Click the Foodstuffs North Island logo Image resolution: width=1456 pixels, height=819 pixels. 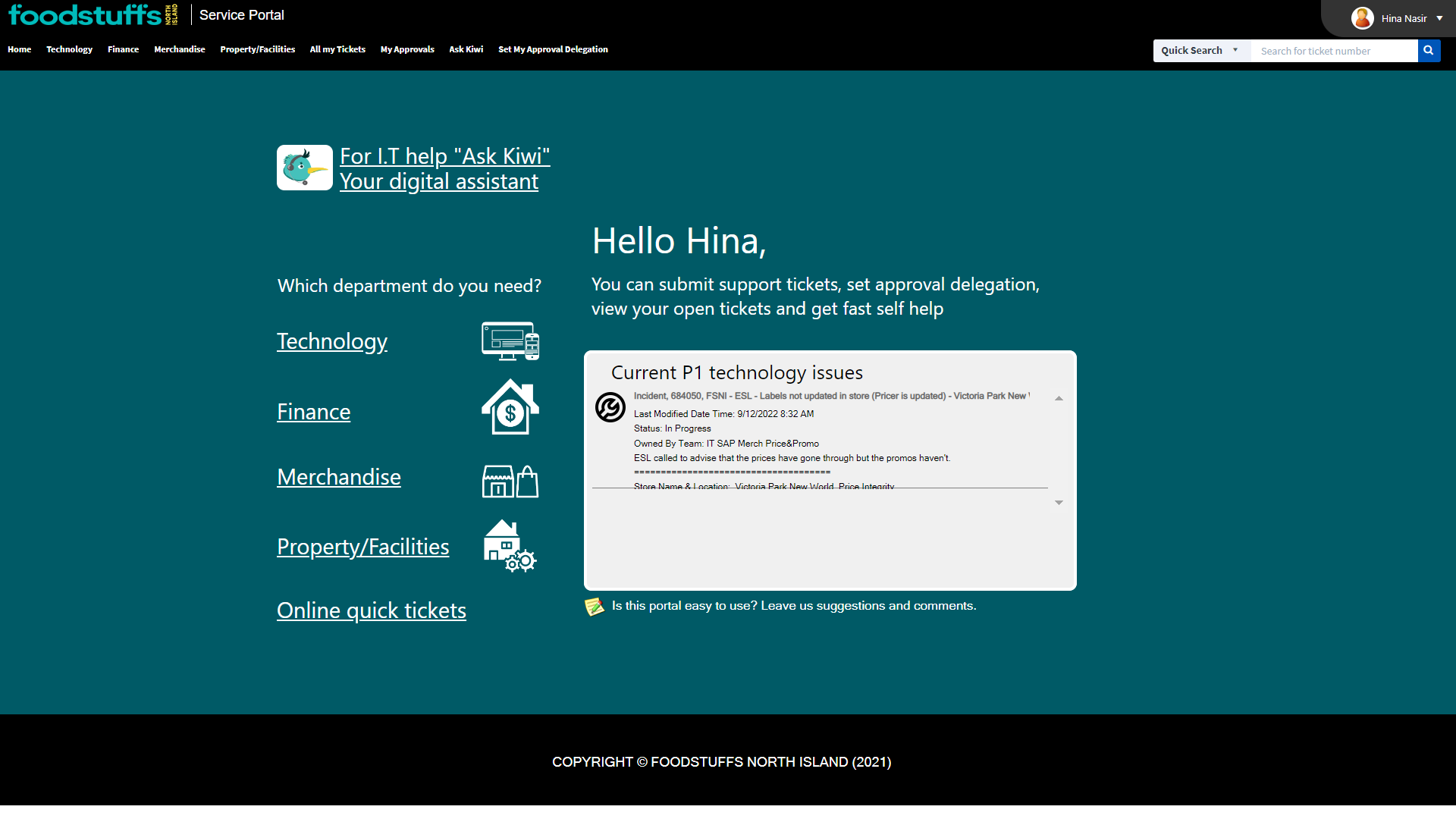point(93,14)
